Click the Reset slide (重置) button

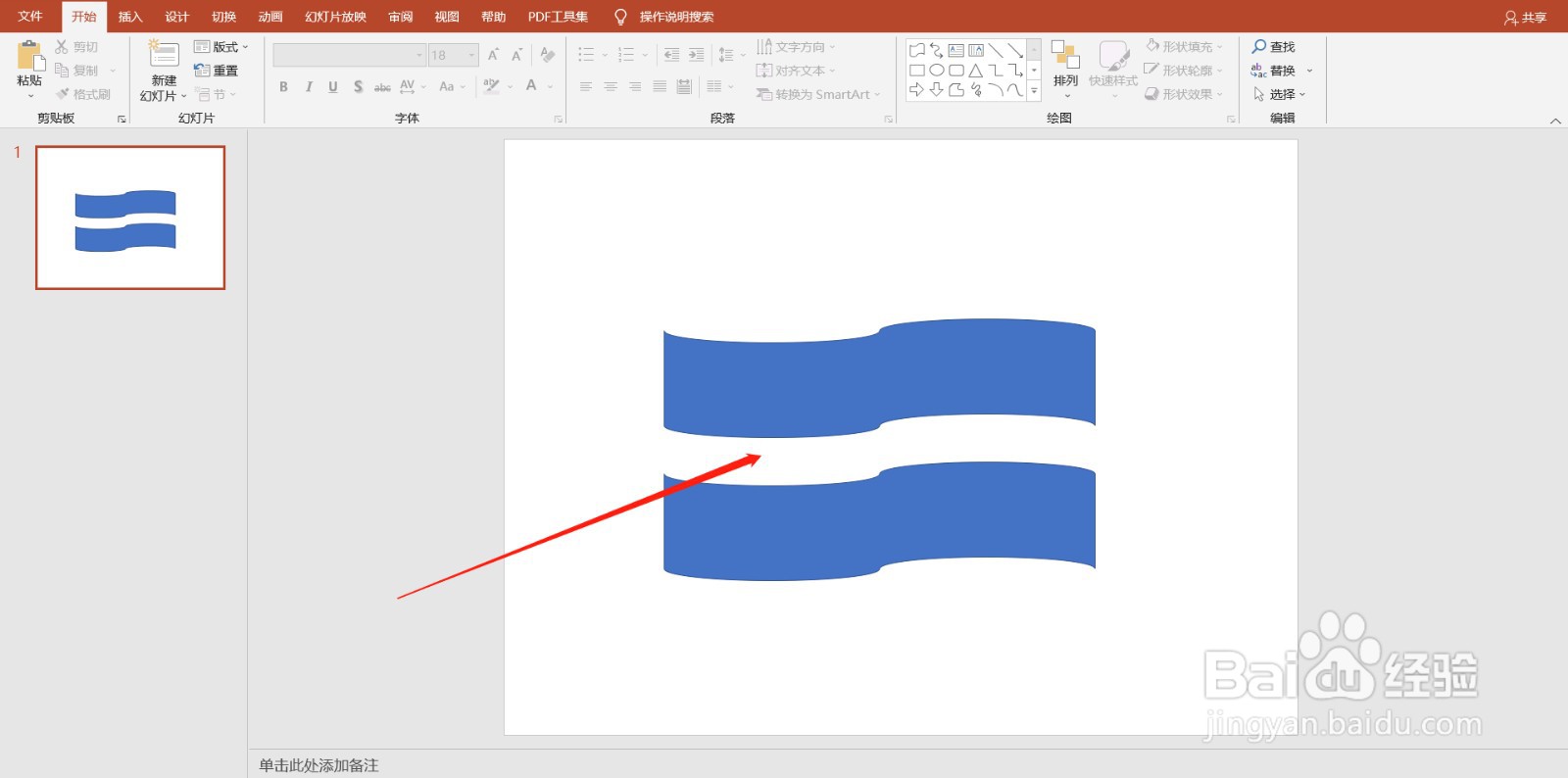click(217, 71)
